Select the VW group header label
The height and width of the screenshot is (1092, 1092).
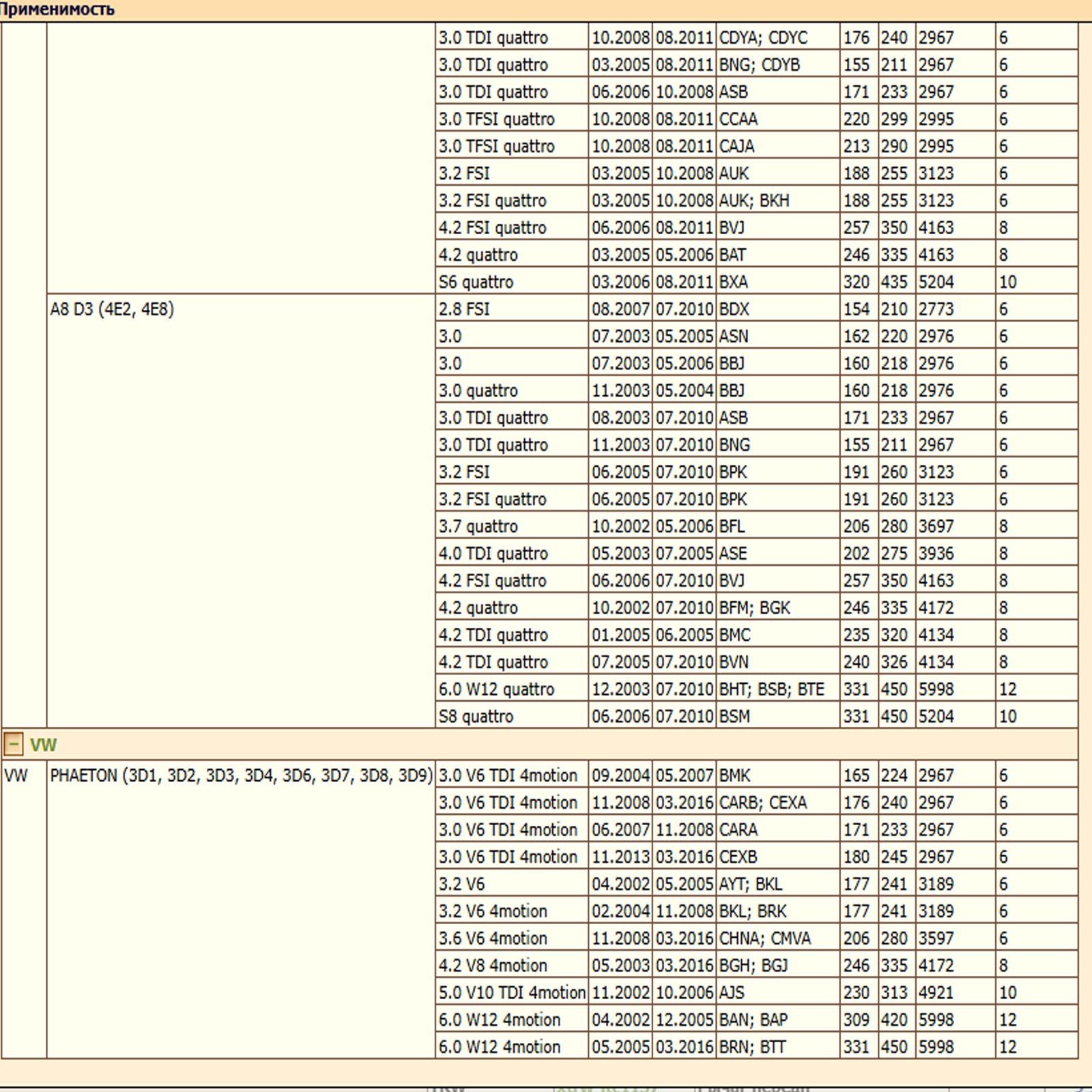coord(44,745)
